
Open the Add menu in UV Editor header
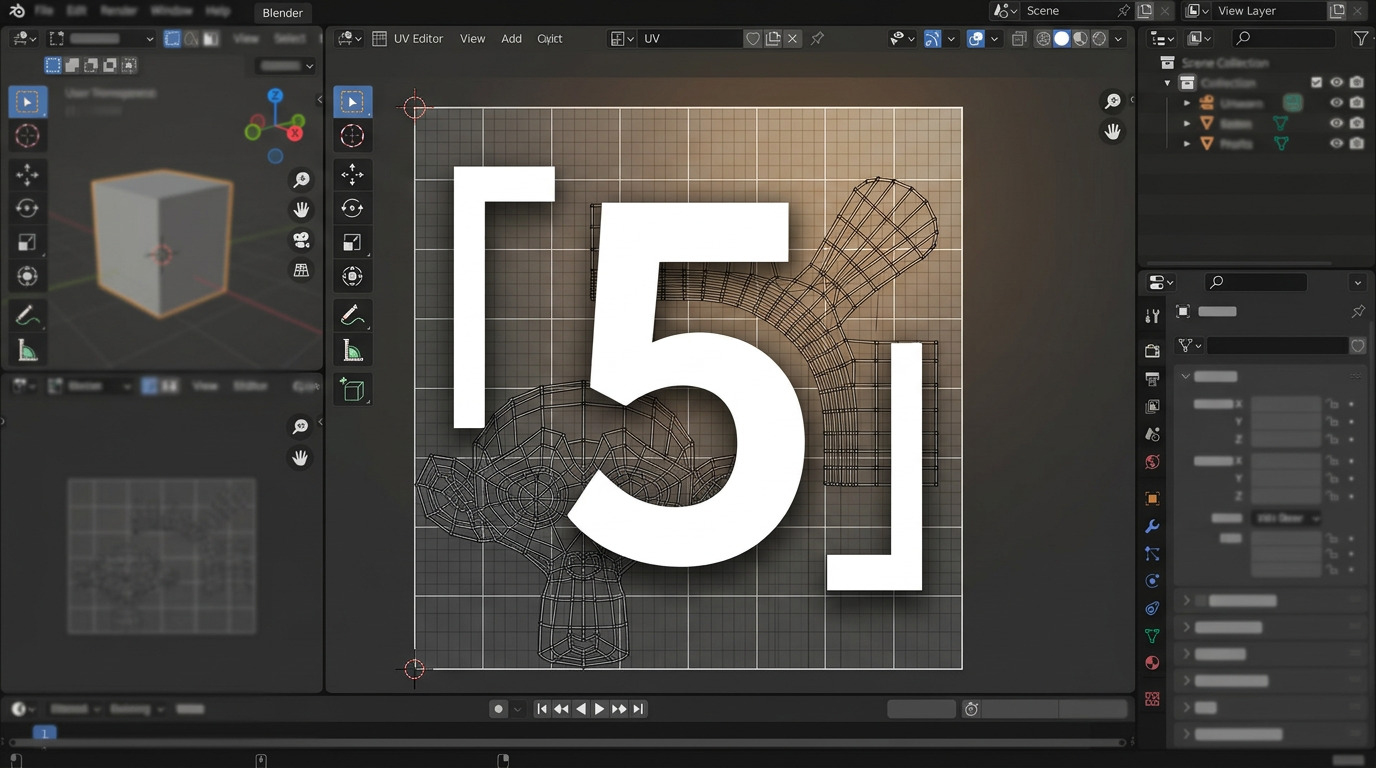[511, 38]
